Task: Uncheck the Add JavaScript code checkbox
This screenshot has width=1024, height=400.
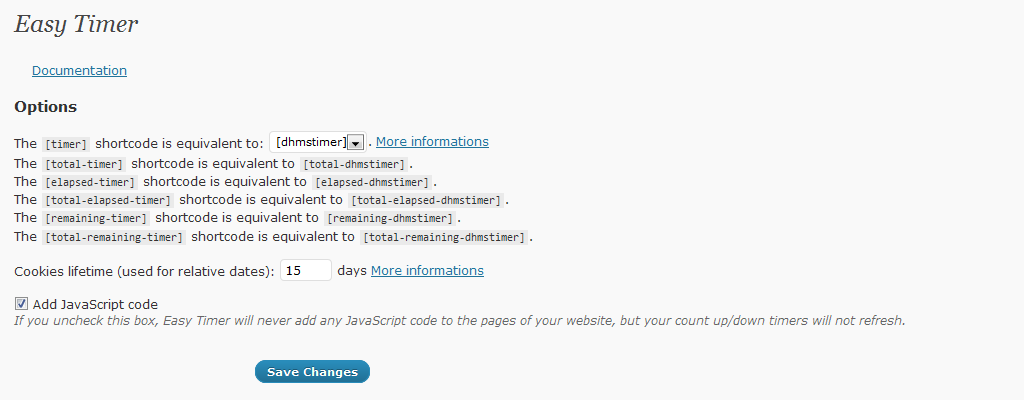Action: 22,304
